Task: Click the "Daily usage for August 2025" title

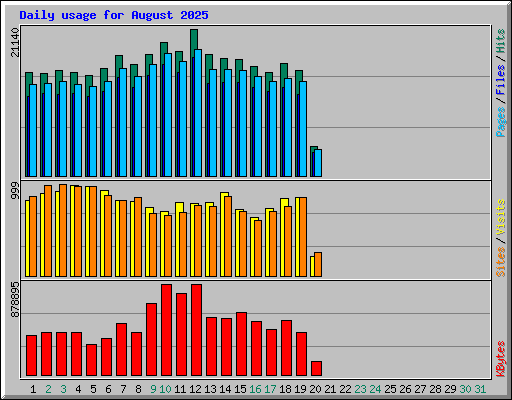Action: (114, 15)
